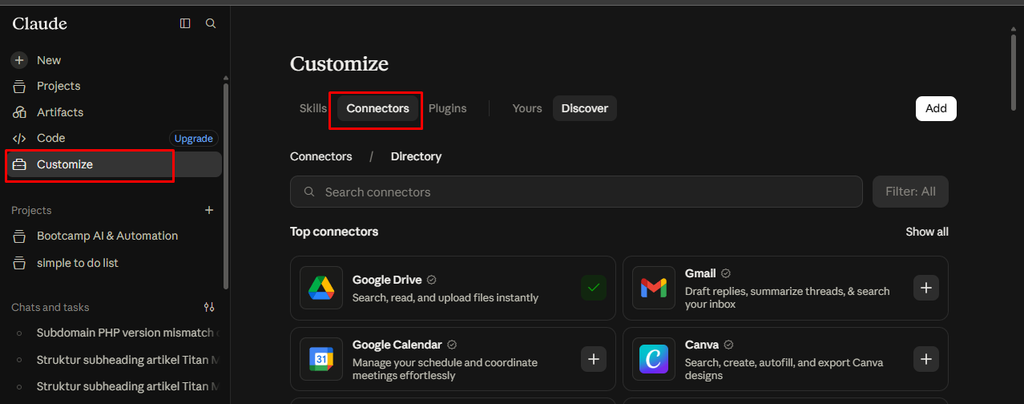Select Customize in the sidebar
The height and width of the screenshot is (404, 1024).
click(114, 164)
